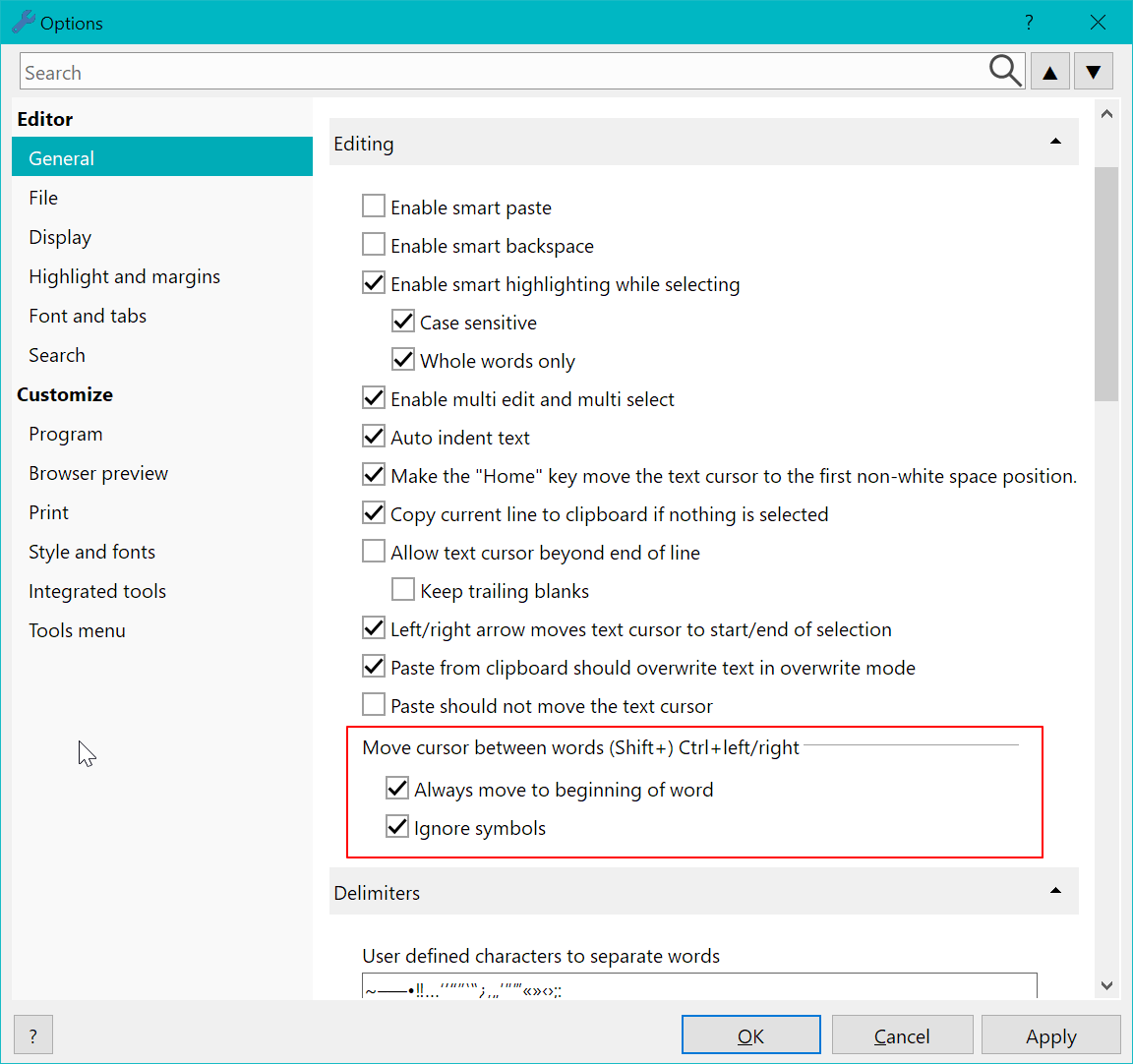
Task: Click the help question mark in title bar
Action: (1029, 23)
